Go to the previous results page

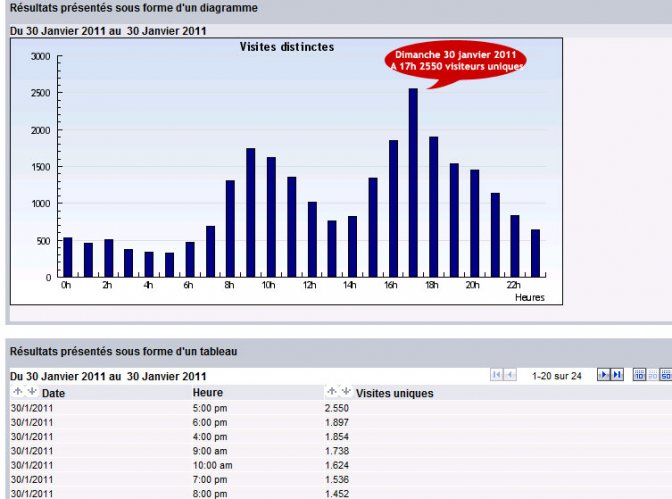point(510,375)
